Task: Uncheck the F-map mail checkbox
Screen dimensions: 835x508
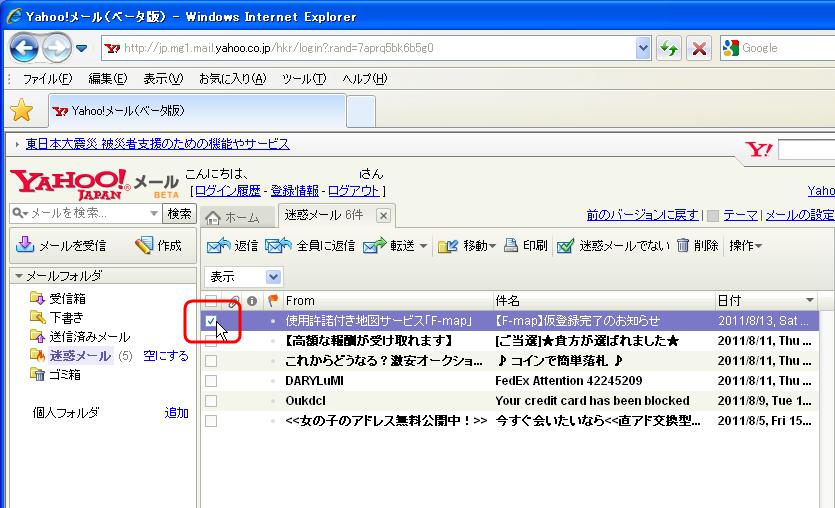Action: point(211,321)
